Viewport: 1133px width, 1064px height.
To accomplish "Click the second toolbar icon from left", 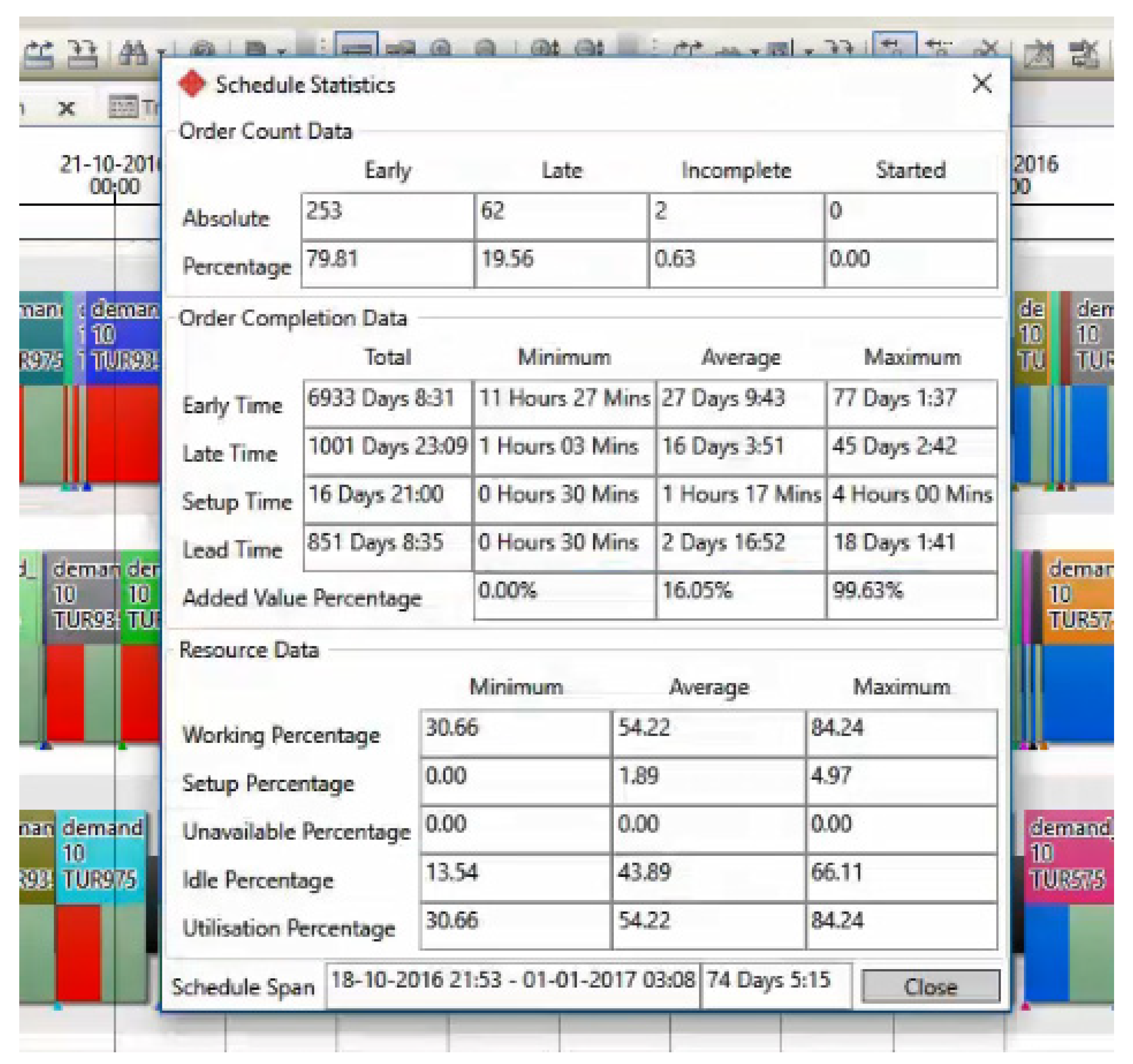I will [x=82, y=54].
